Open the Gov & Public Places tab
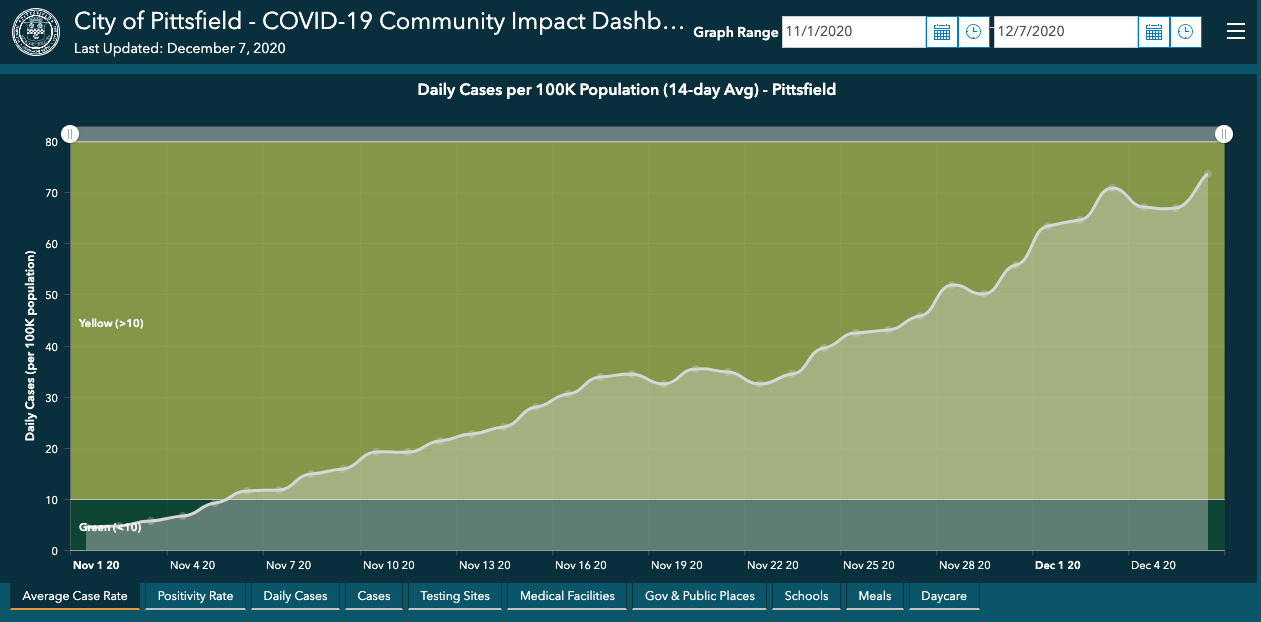This screenshot has height=622, width=1261. (x=699, y=596)
